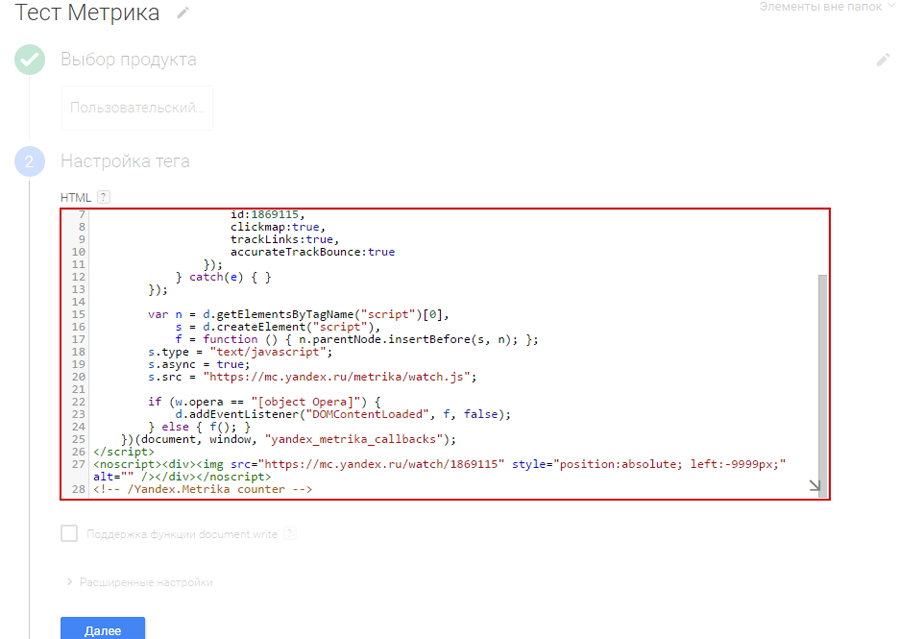Click the edit pencil in Выбор продукта row
Screen dimensions: 900x639
pyautogui.click(x=882, y=60)
